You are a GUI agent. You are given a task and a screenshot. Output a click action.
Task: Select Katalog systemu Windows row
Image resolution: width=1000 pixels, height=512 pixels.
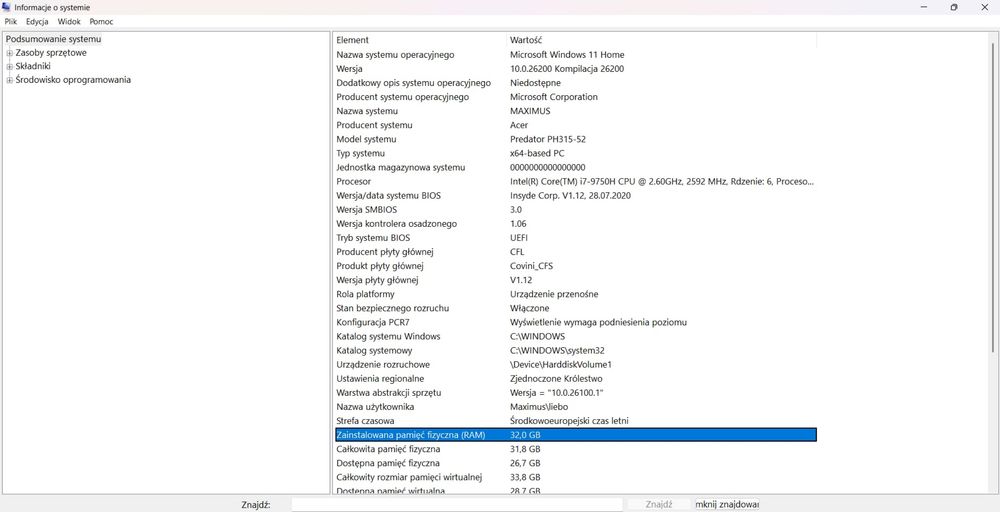tap(575, 336)
